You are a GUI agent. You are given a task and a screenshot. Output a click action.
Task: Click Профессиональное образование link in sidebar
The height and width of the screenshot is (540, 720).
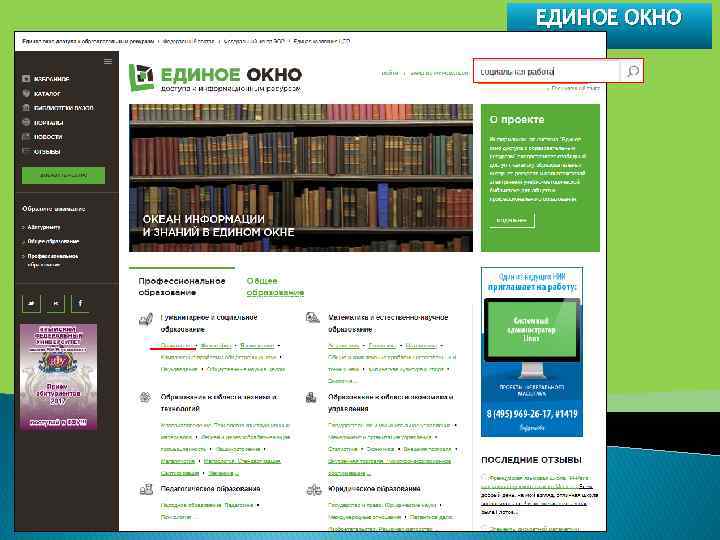point(53,260)
